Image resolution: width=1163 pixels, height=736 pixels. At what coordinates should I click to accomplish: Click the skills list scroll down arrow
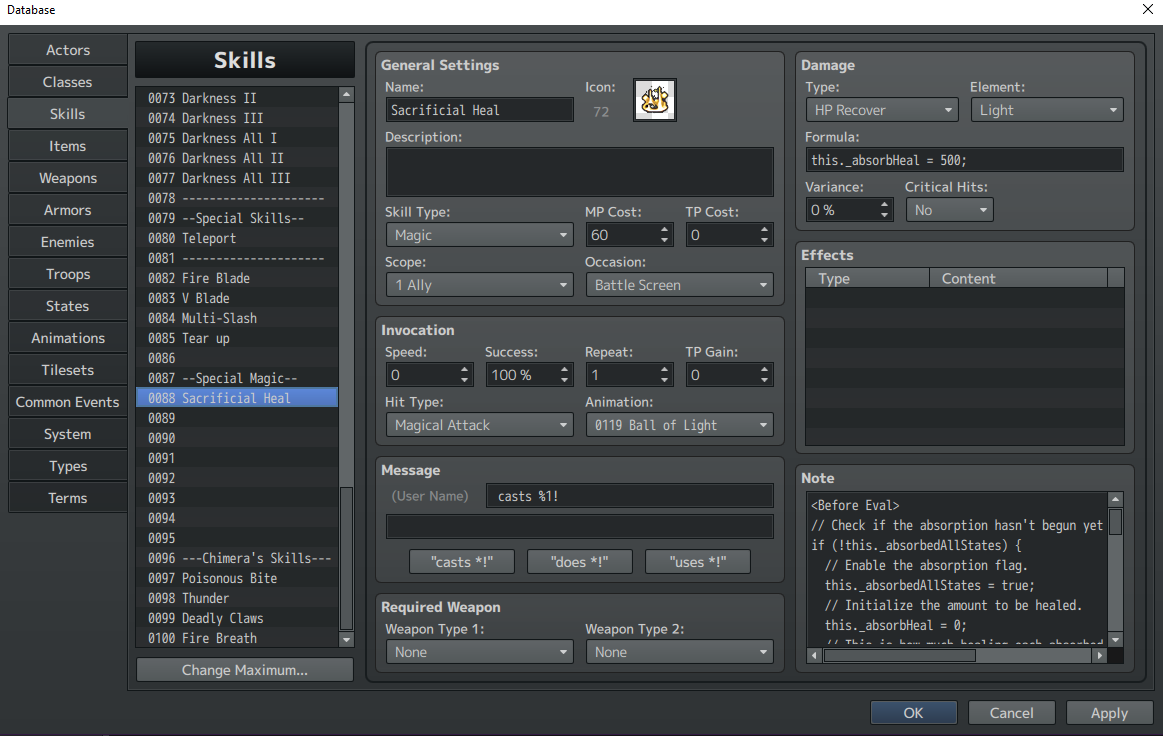pyautogui.click(x=346, y=639)
